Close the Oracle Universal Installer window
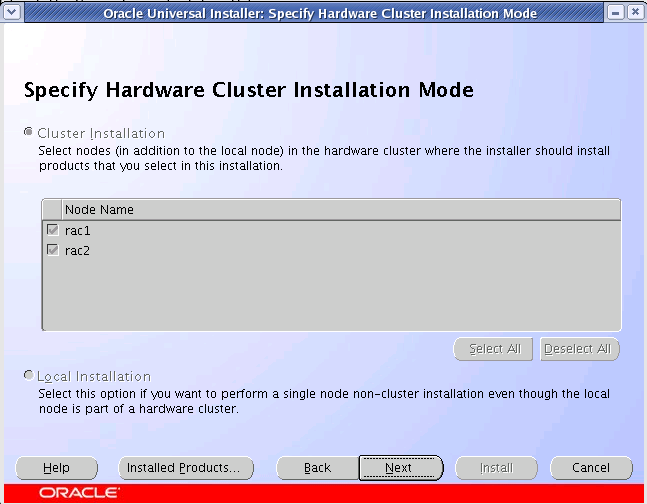This screenshot has height=504, width=647. pos(635,12)
